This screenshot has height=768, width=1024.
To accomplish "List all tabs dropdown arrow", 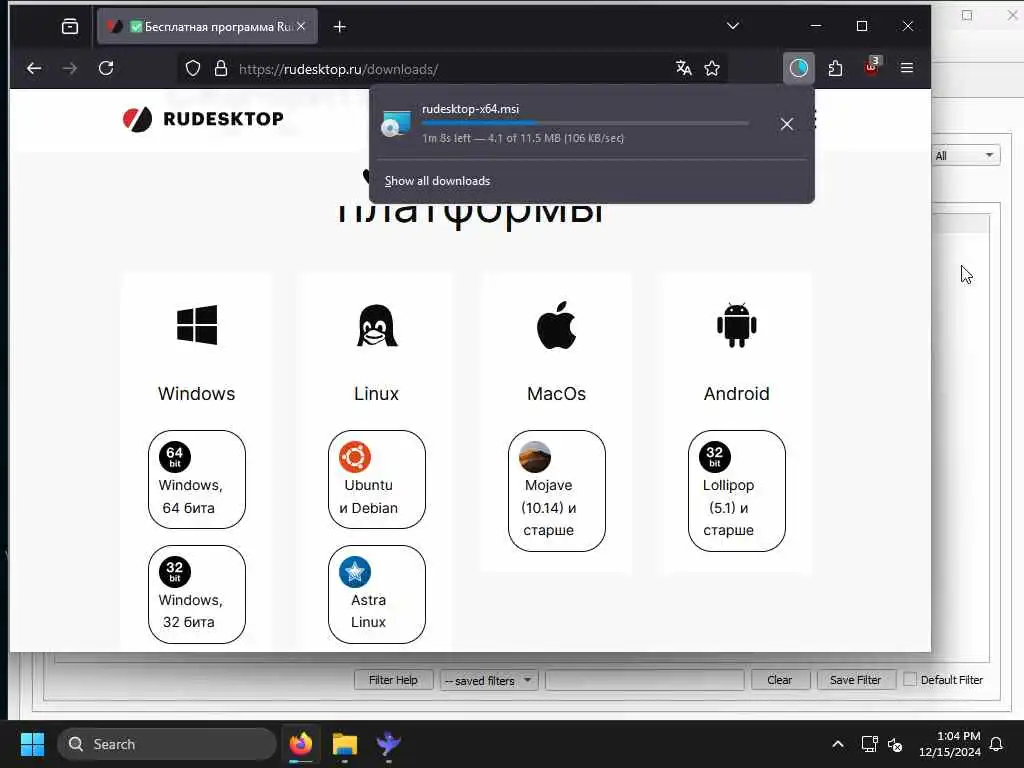I will [733, 26].
